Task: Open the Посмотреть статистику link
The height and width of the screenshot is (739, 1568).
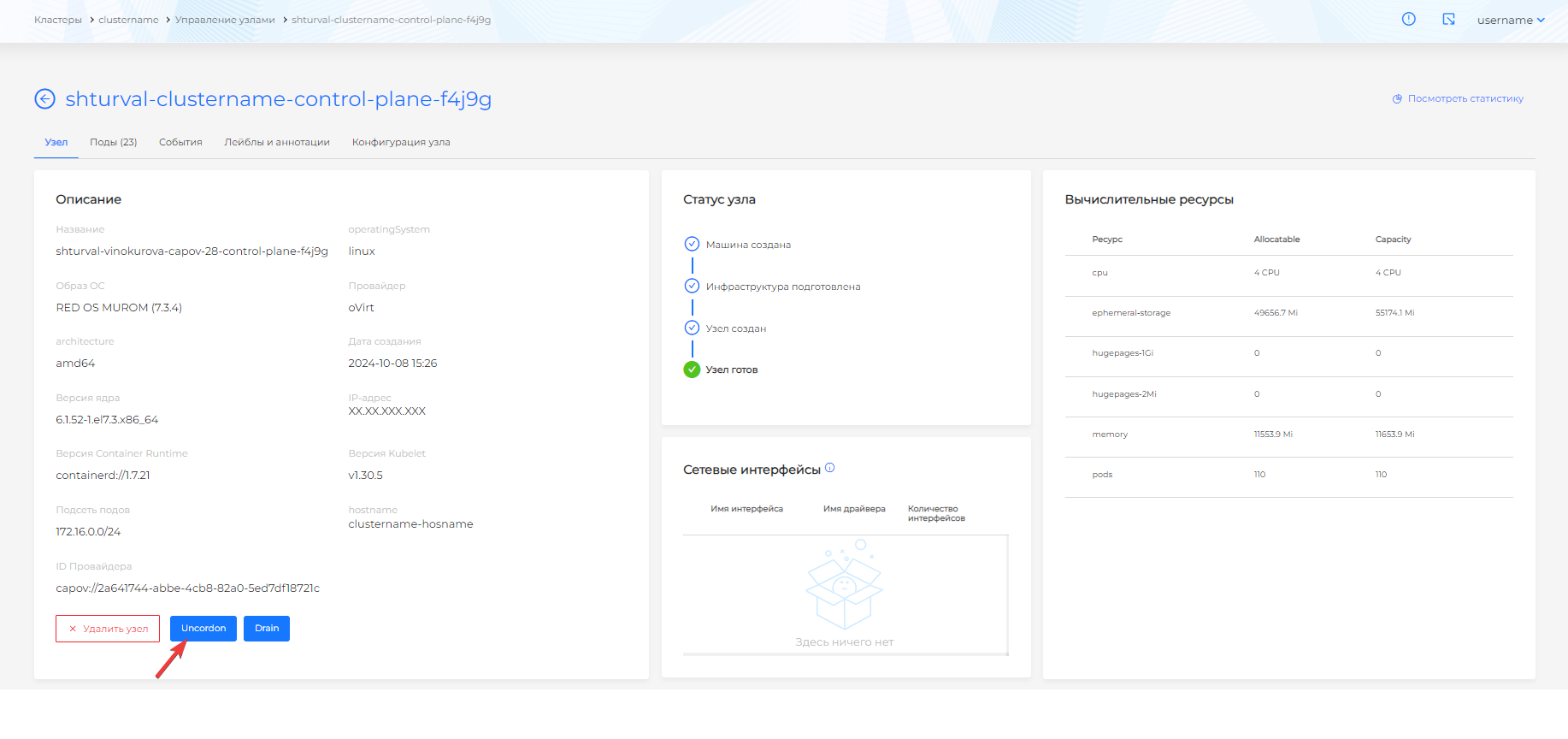Action: click(1465, 99)
